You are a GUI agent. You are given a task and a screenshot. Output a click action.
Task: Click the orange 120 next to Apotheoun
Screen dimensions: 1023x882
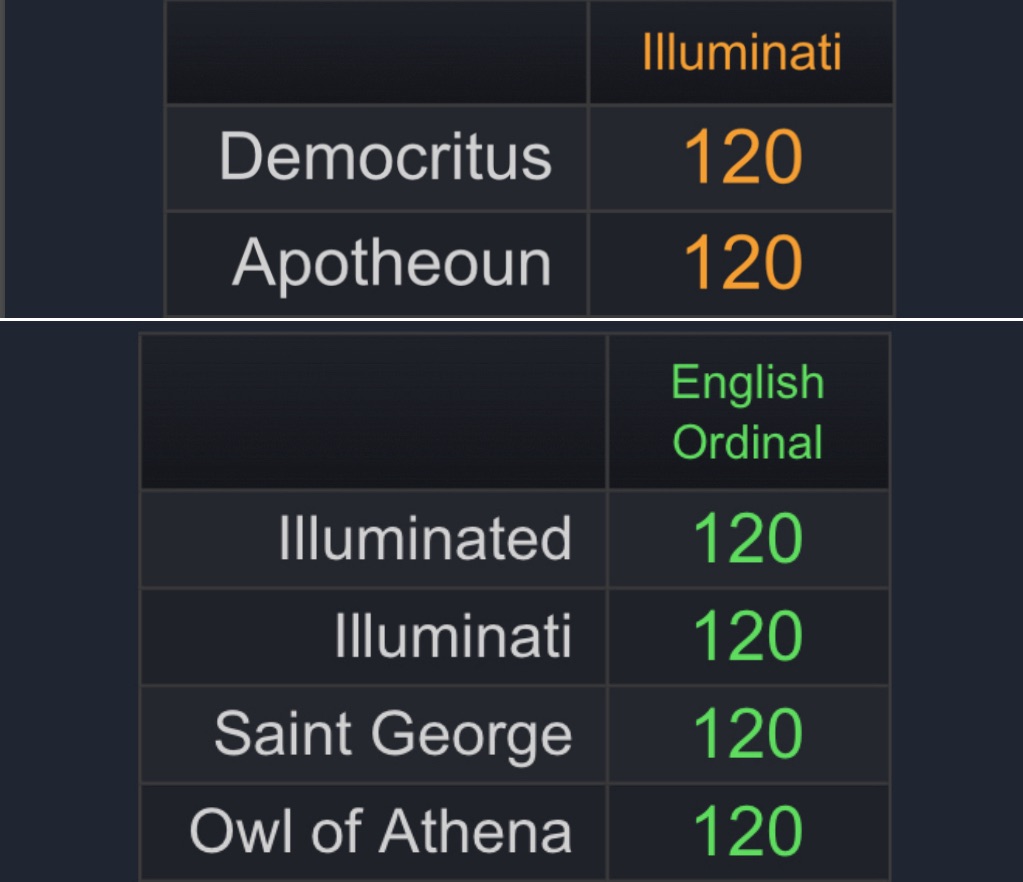(742, 263)
